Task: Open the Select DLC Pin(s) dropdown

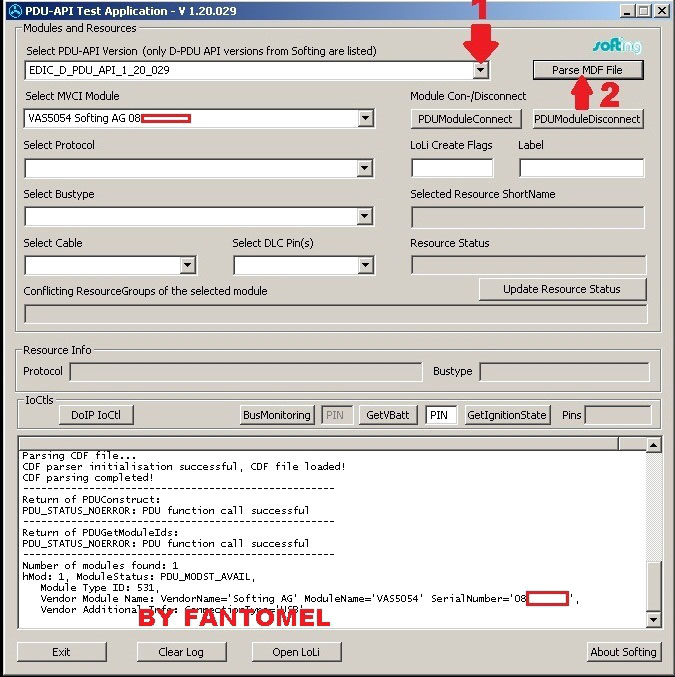Action: [365, 266]
